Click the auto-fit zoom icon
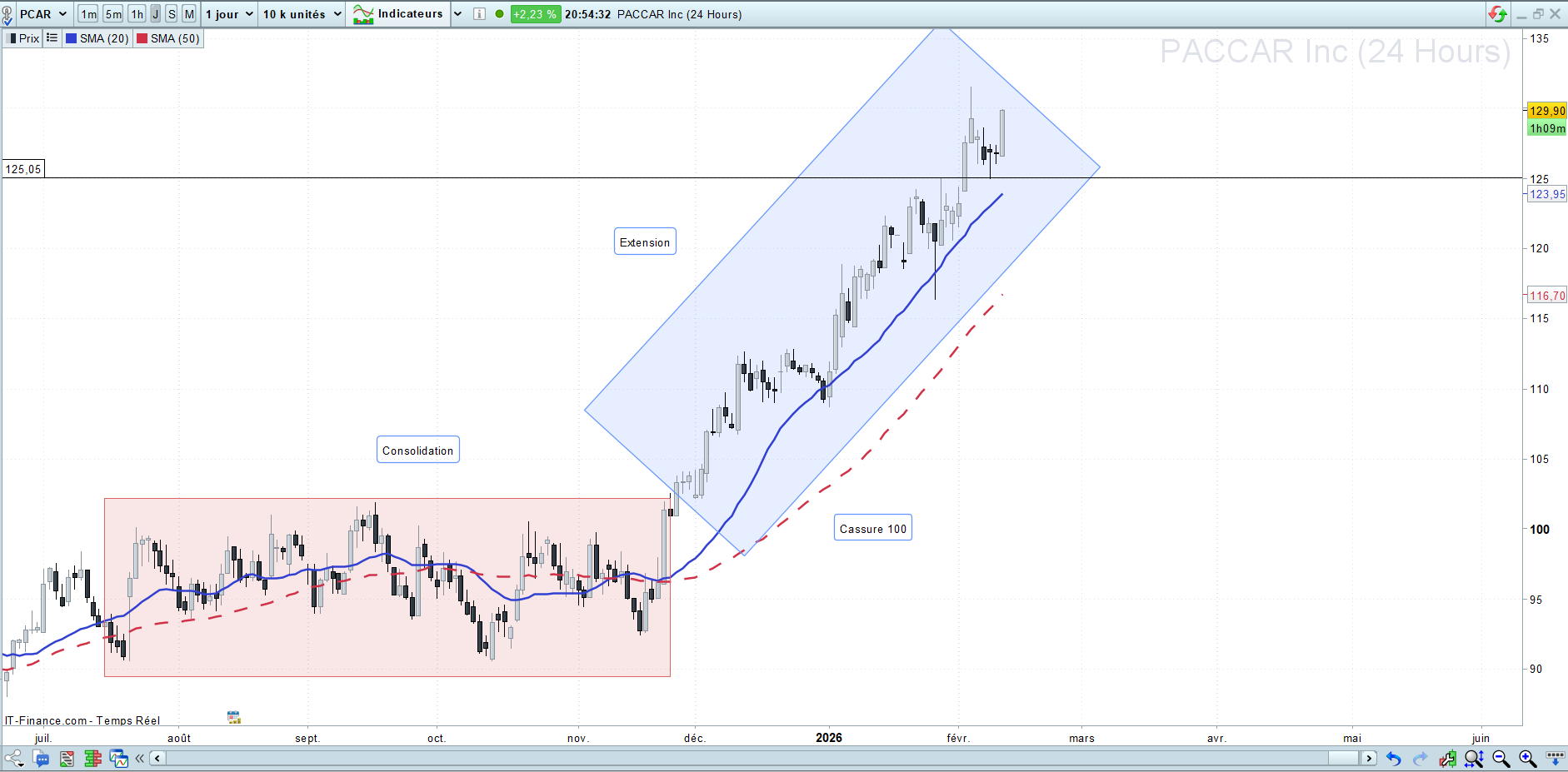This screenshot has width=1568, height=772. (x=1474, y=759)
